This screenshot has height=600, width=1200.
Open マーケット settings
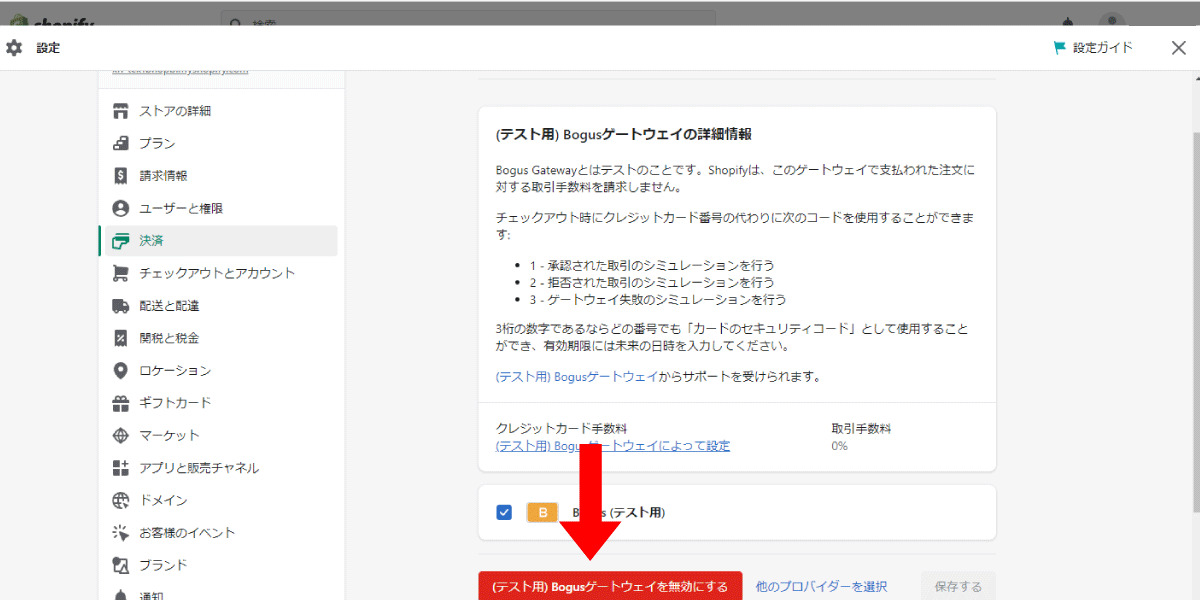click(x=169, y=435)
